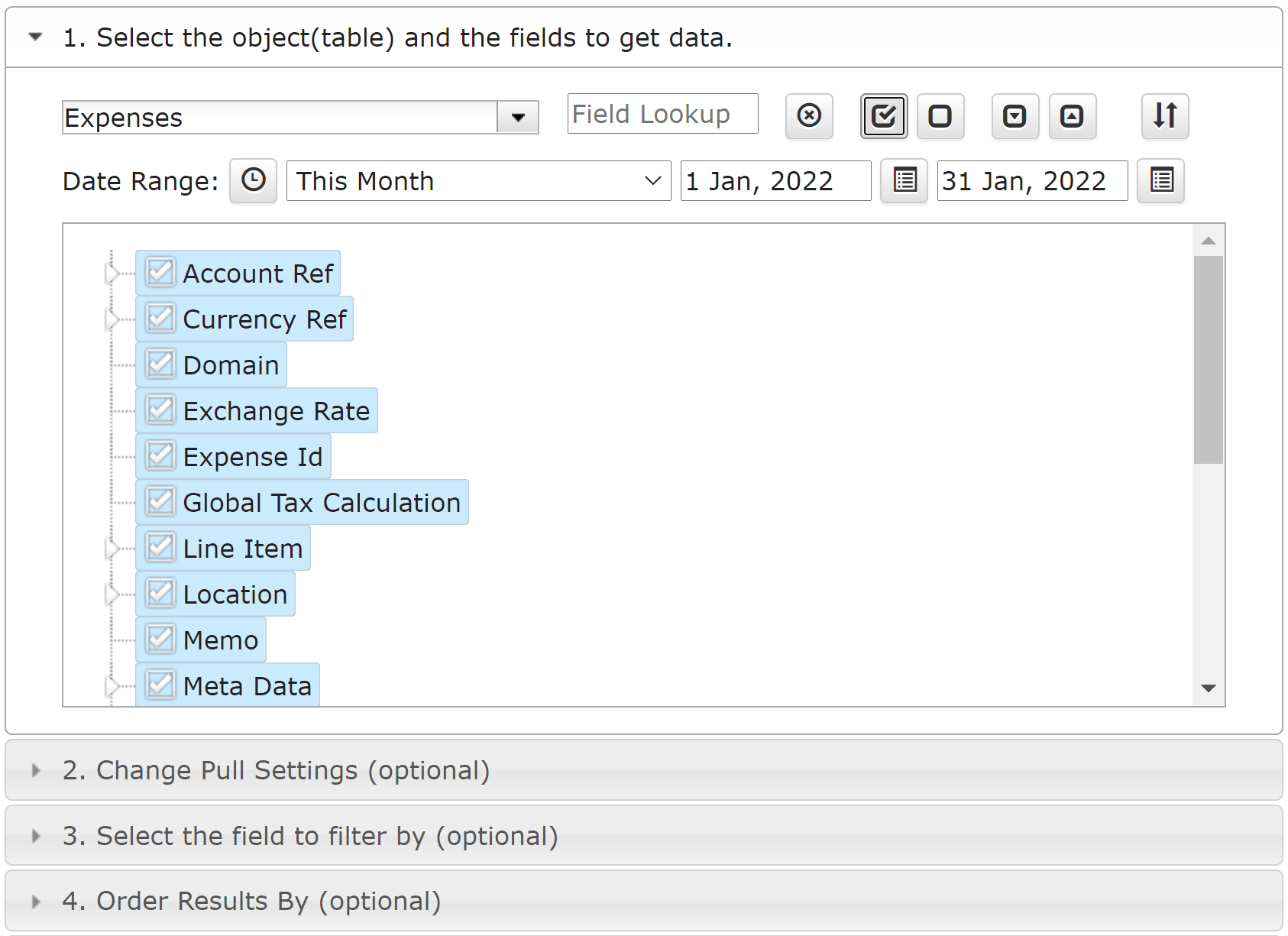Screen dimensions: 1288x936
Task: Uncheck the Domain field checkbox
Action: [x=160, y=364]
